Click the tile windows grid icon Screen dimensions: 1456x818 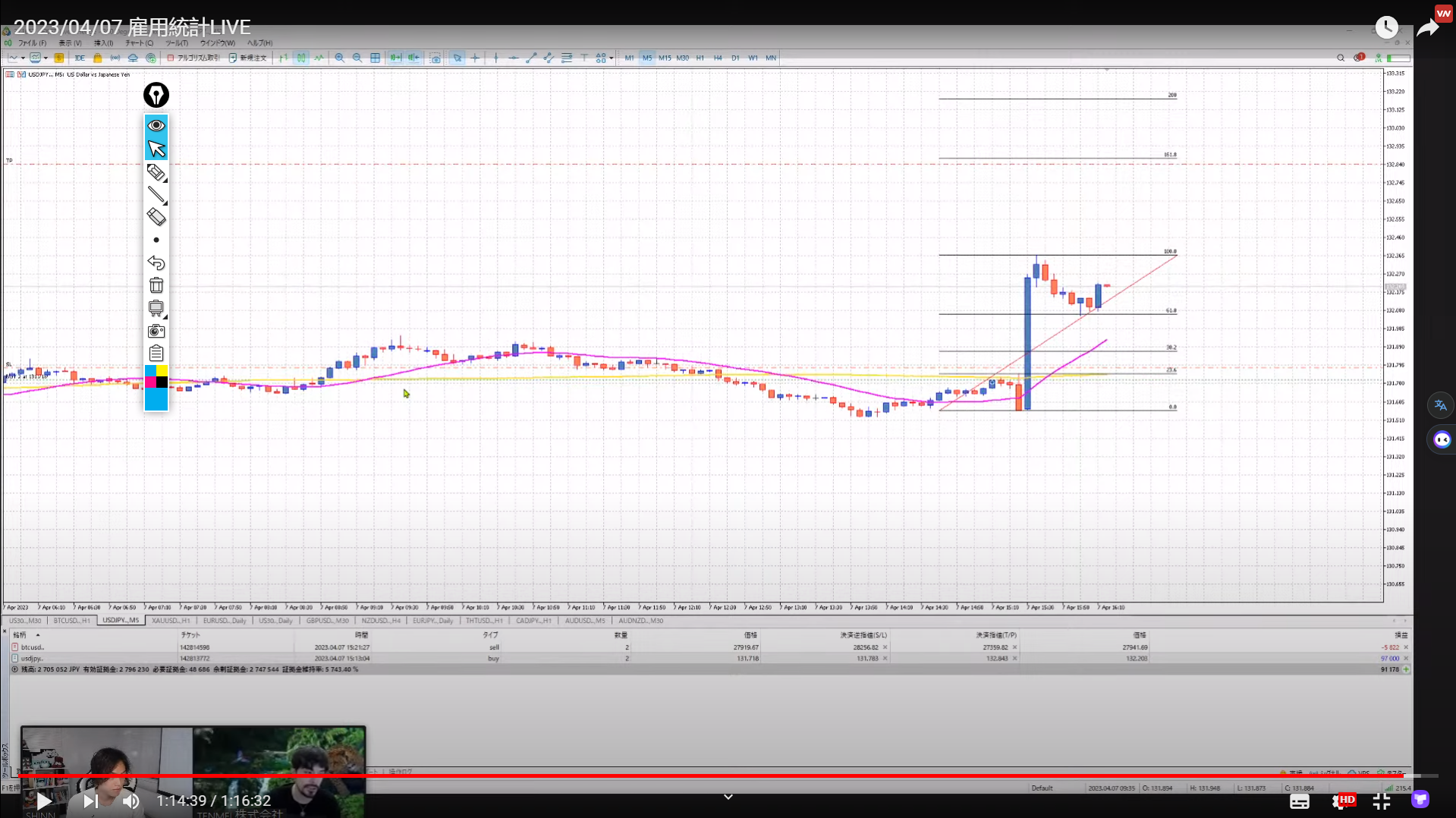pyautogui.click(x=376, y=58)
